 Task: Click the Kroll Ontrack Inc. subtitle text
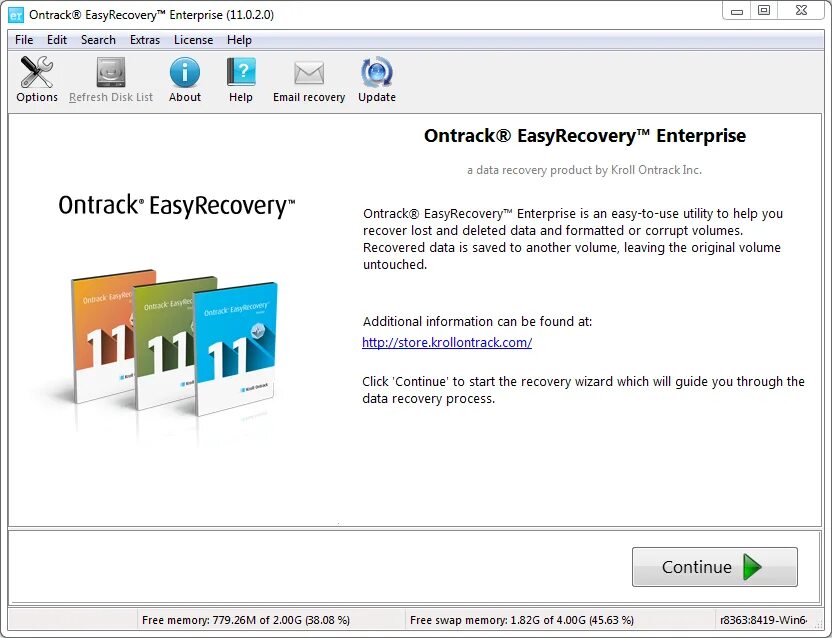(x=584, y=170)
